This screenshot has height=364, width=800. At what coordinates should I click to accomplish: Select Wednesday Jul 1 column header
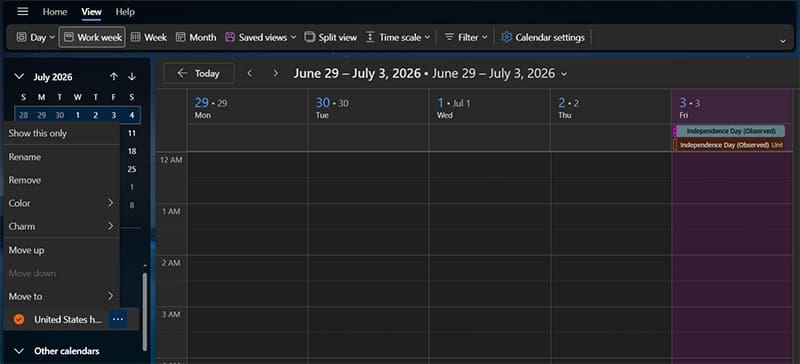[x=490, y=107]
